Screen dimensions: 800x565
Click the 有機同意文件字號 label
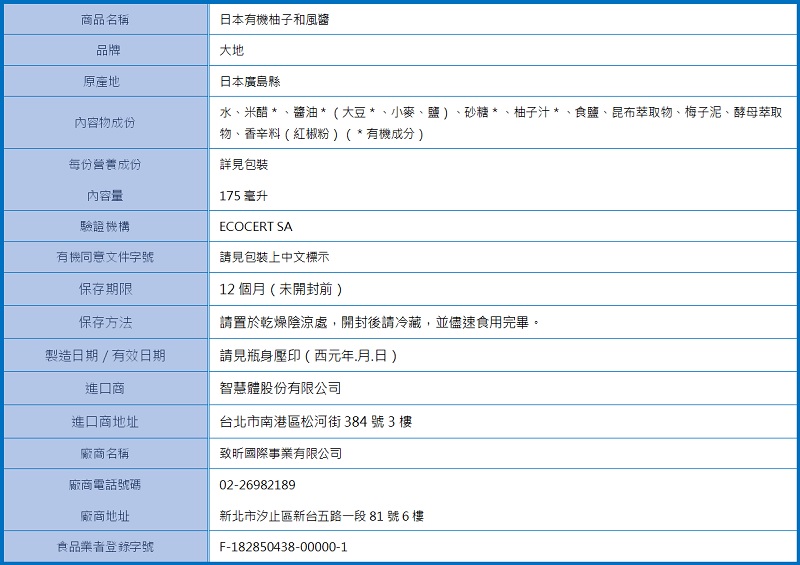coord(105,257)
